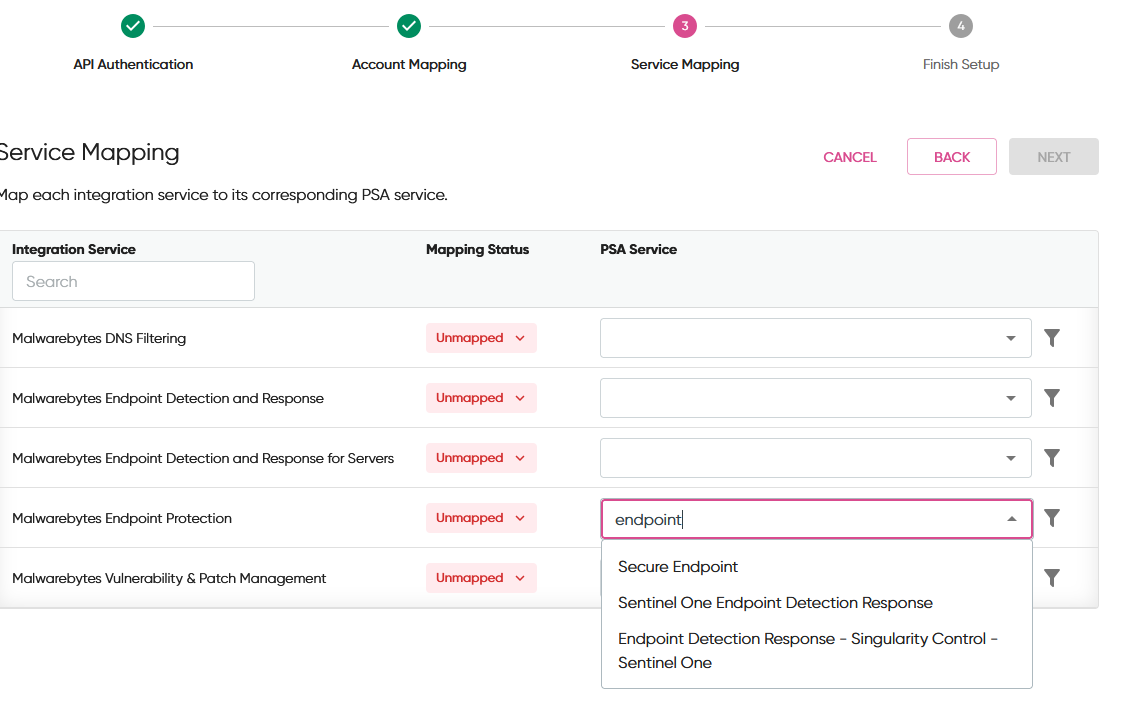Click filter icon for Endpoint Detection and Response row

coord(1051,398)
